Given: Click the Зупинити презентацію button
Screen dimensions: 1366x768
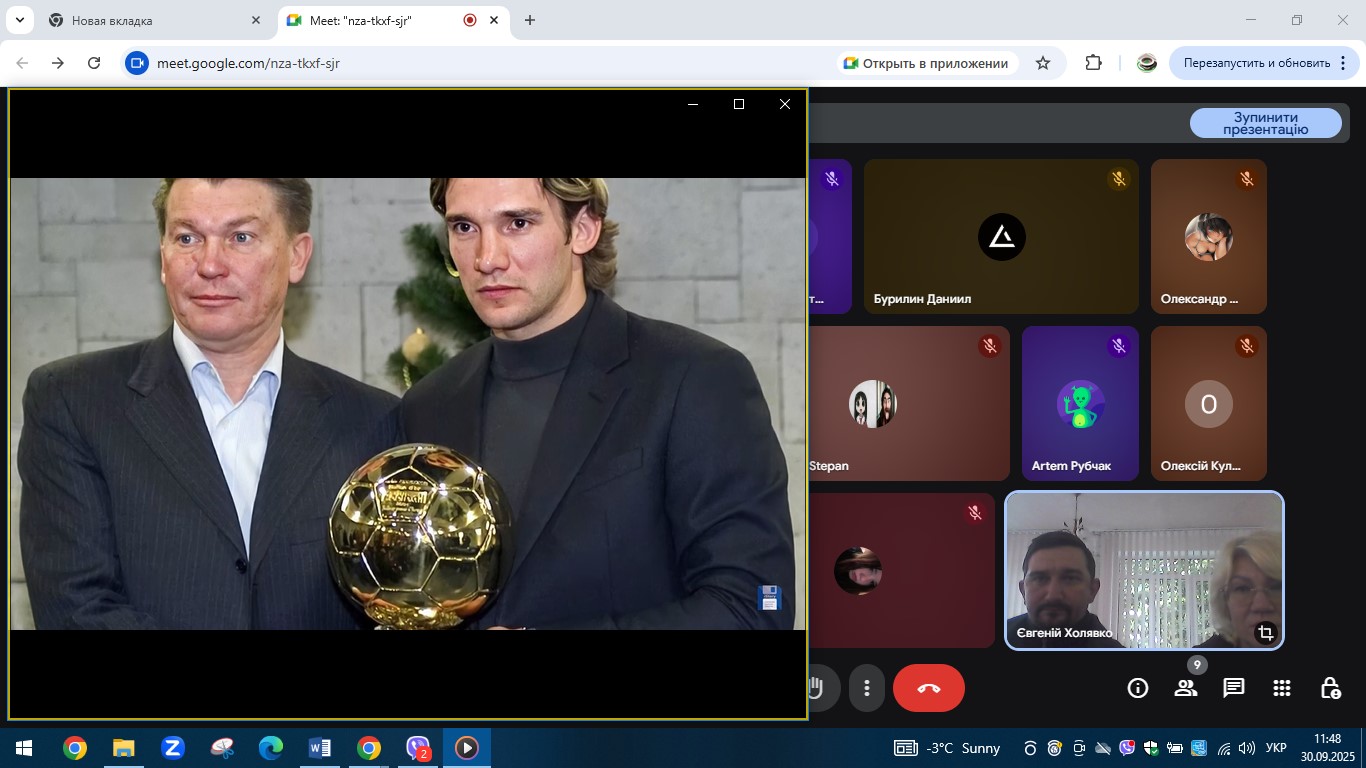Looking at the screenshot, I should (x=1265, y=123).
